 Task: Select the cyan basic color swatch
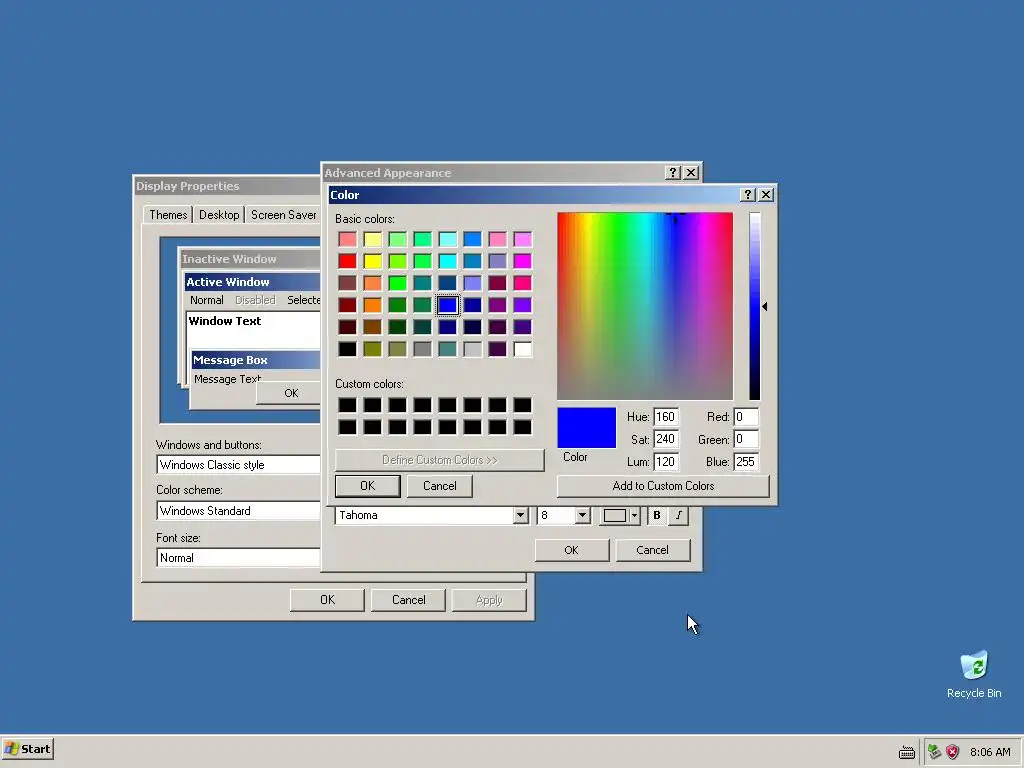pos(447,261)
